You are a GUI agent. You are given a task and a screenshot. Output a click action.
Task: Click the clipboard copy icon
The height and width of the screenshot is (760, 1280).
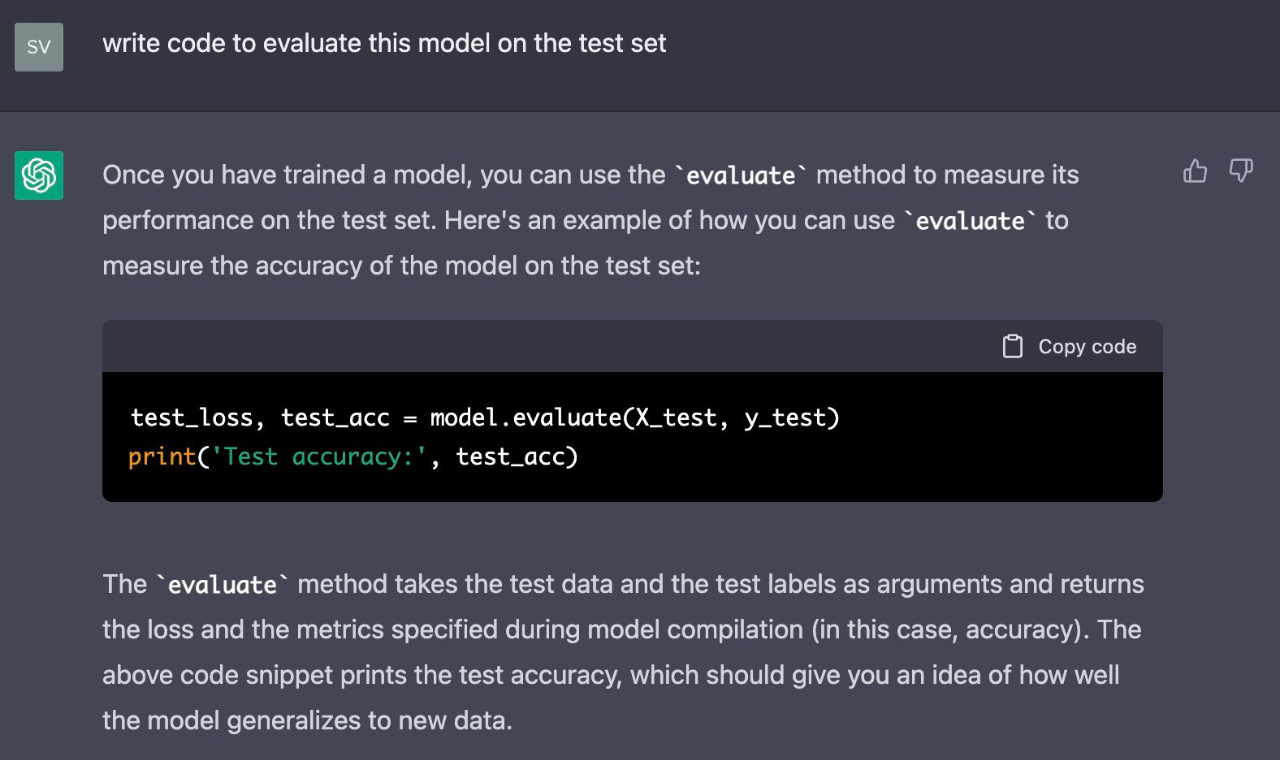pos(1013,346)
